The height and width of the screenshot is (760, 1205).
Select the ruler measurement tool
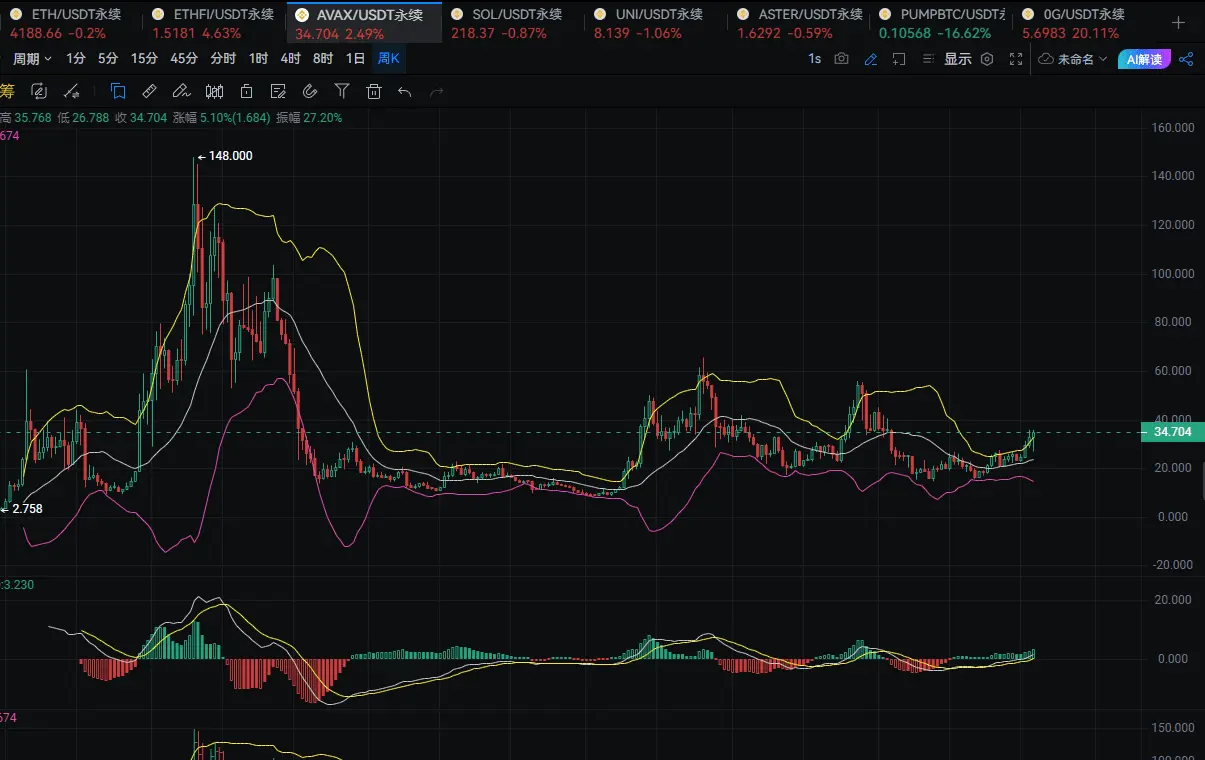149,91
